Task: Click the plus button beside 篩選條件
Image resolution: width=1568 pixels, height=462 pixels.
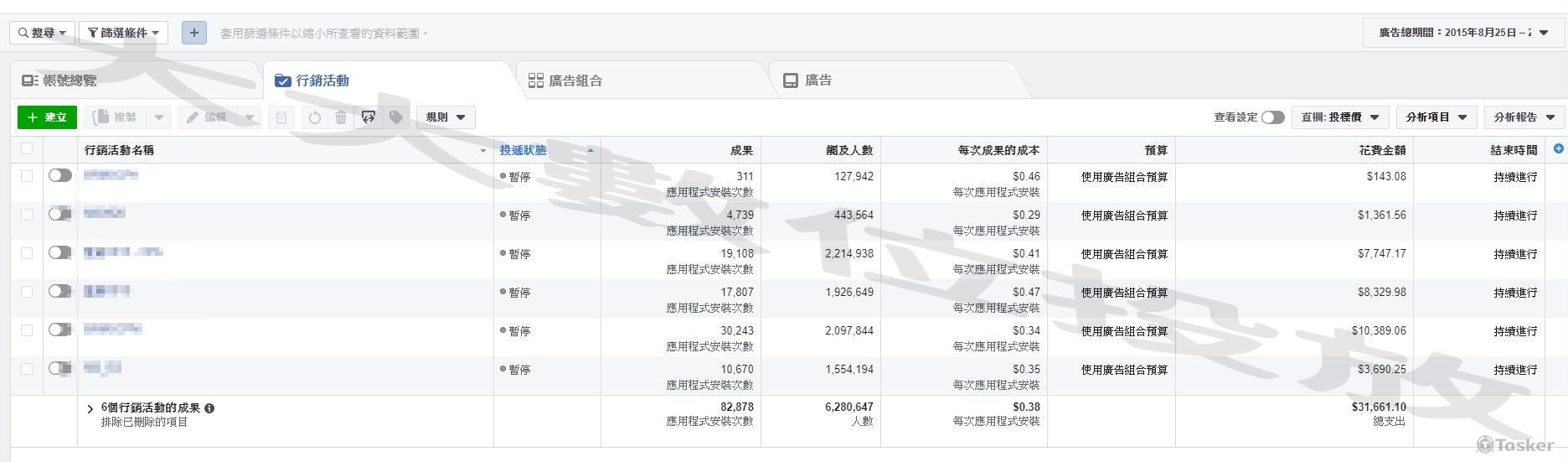Action: (x=193, y=33)
